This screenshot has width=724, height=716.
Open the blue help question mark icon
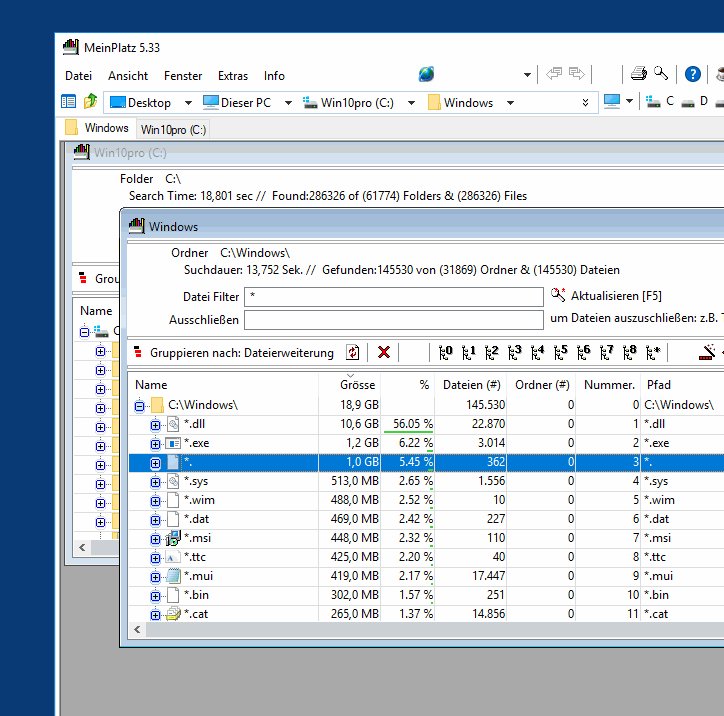(693, 74)
